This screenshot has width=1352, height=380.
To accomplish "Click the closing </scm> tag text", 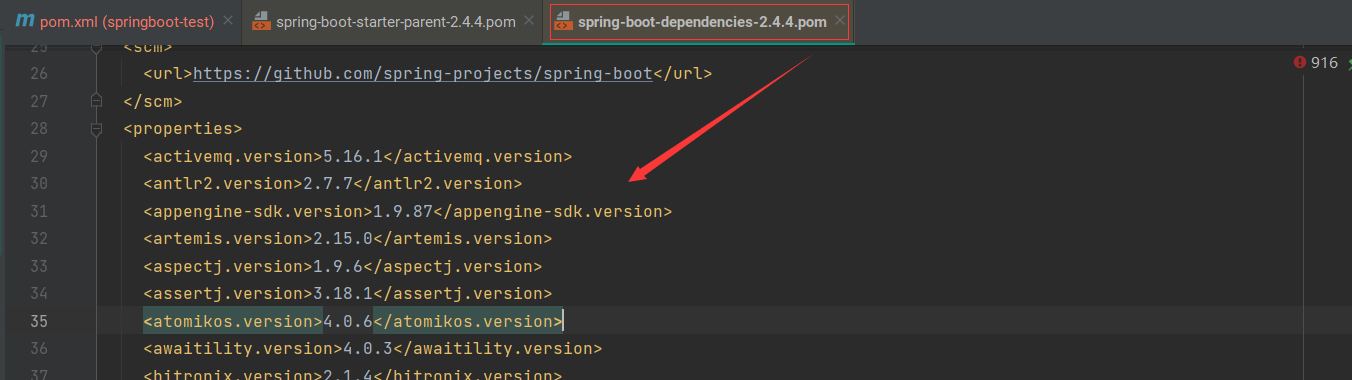I will pos(152,101).
